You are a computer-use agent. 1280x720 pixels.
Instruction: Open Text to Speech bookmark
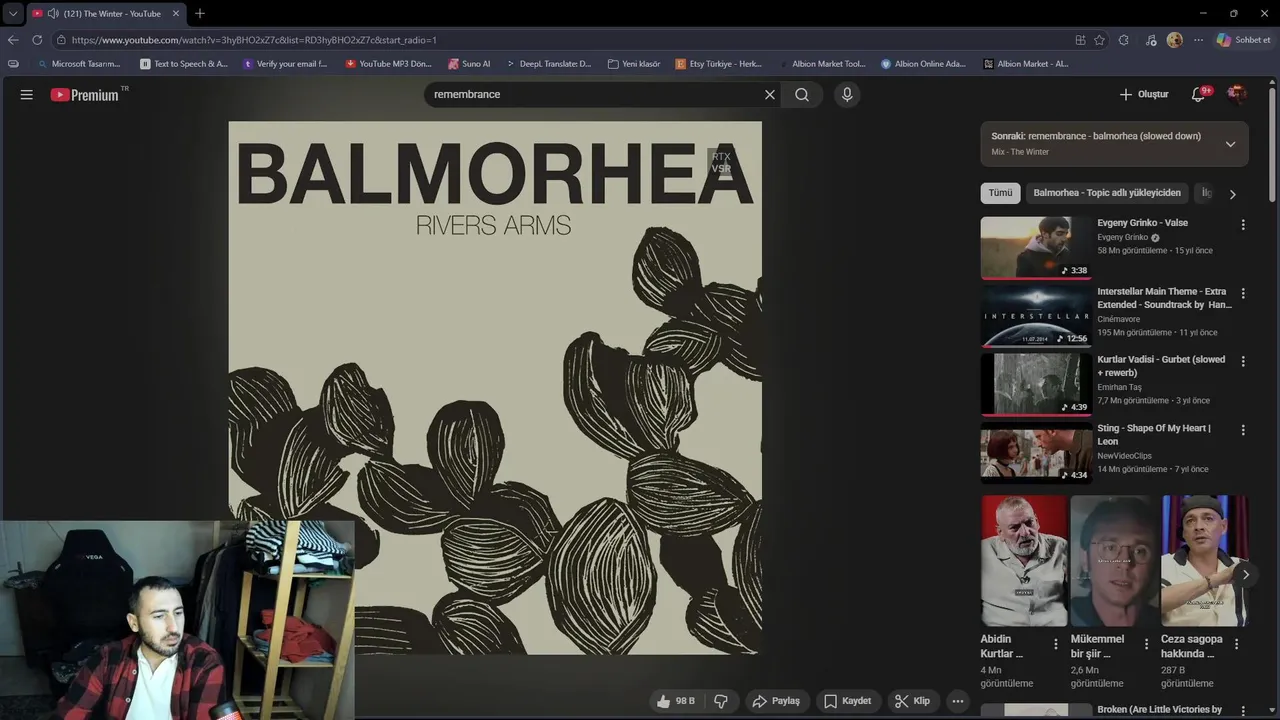tap(184, 64)
